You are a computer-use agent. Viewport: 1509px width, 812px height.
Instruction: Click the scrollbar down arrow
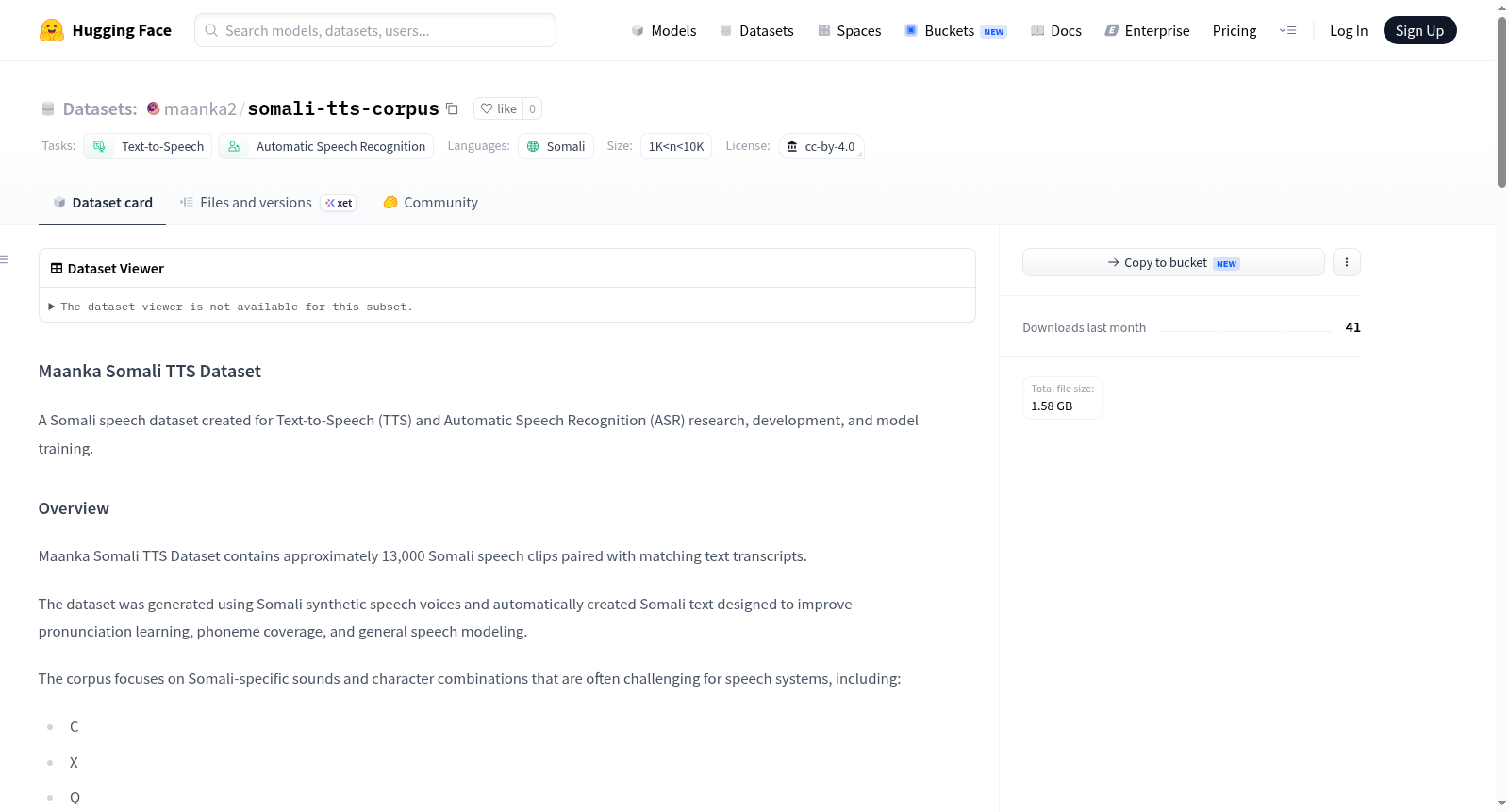pyautogui.click(x=1501, y=804)
